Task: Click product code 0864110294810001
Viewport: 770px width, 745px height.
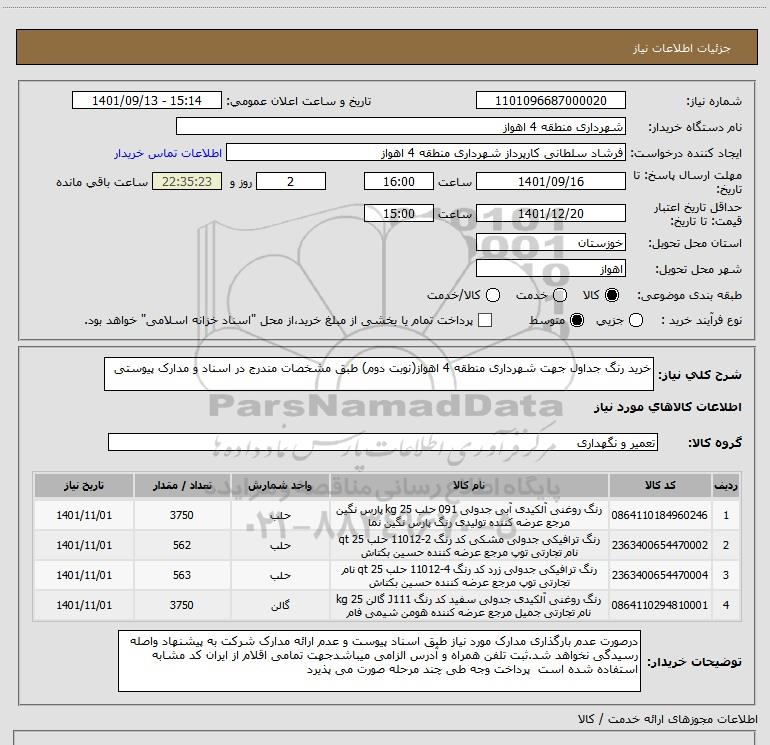Action: pyautogui.click(x=660, y=605)
